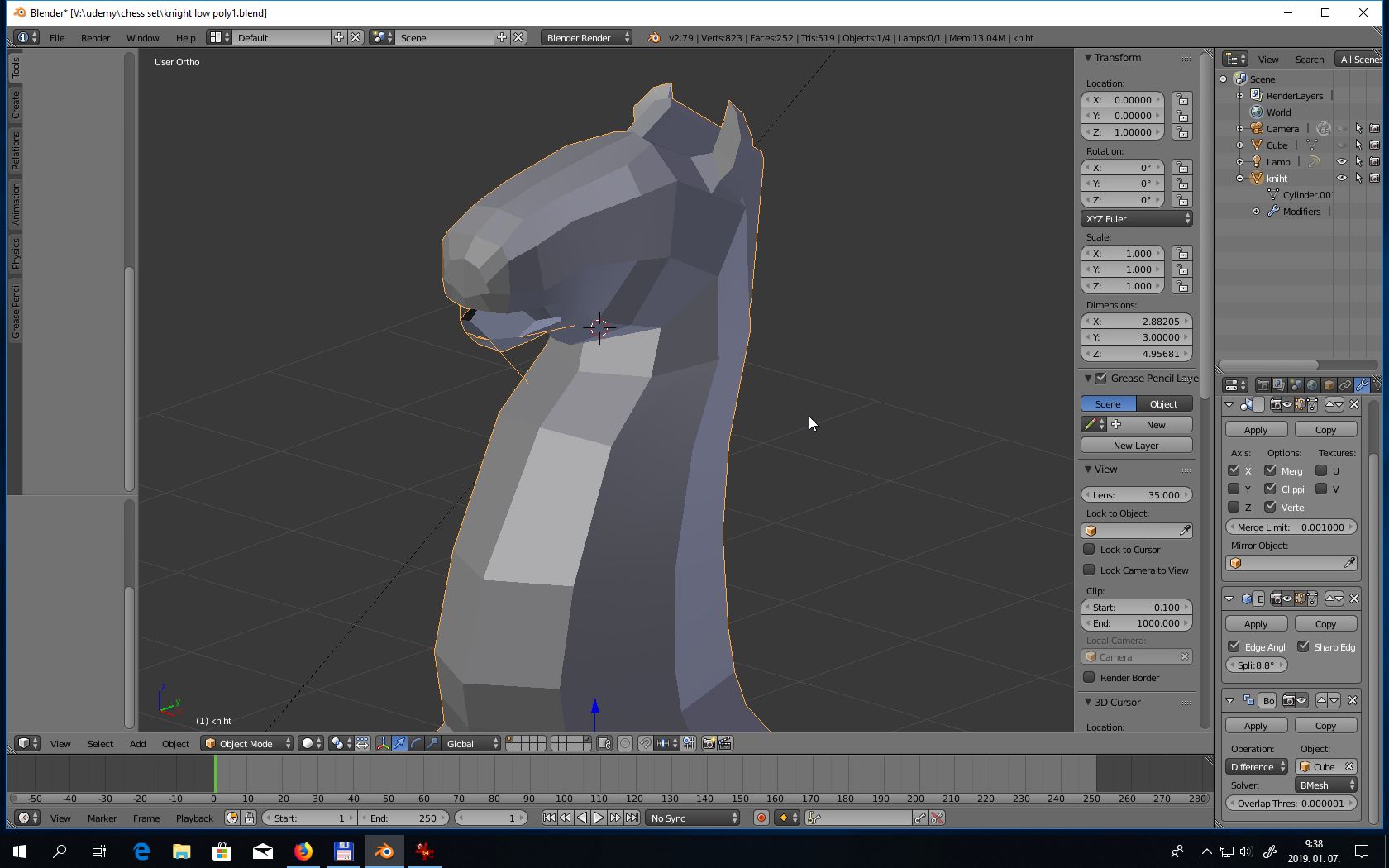Open the World properties globe icon
1389x868 pixels.
1312,385
